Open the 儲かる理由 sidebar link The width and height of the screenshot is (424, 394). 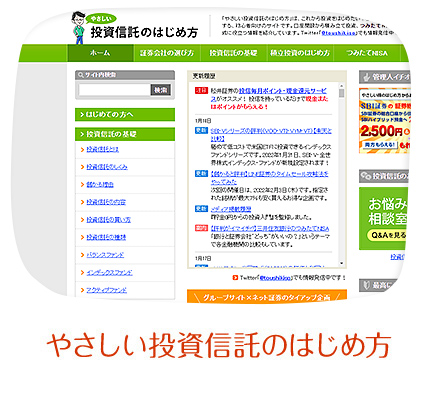(x=100, y=184)
